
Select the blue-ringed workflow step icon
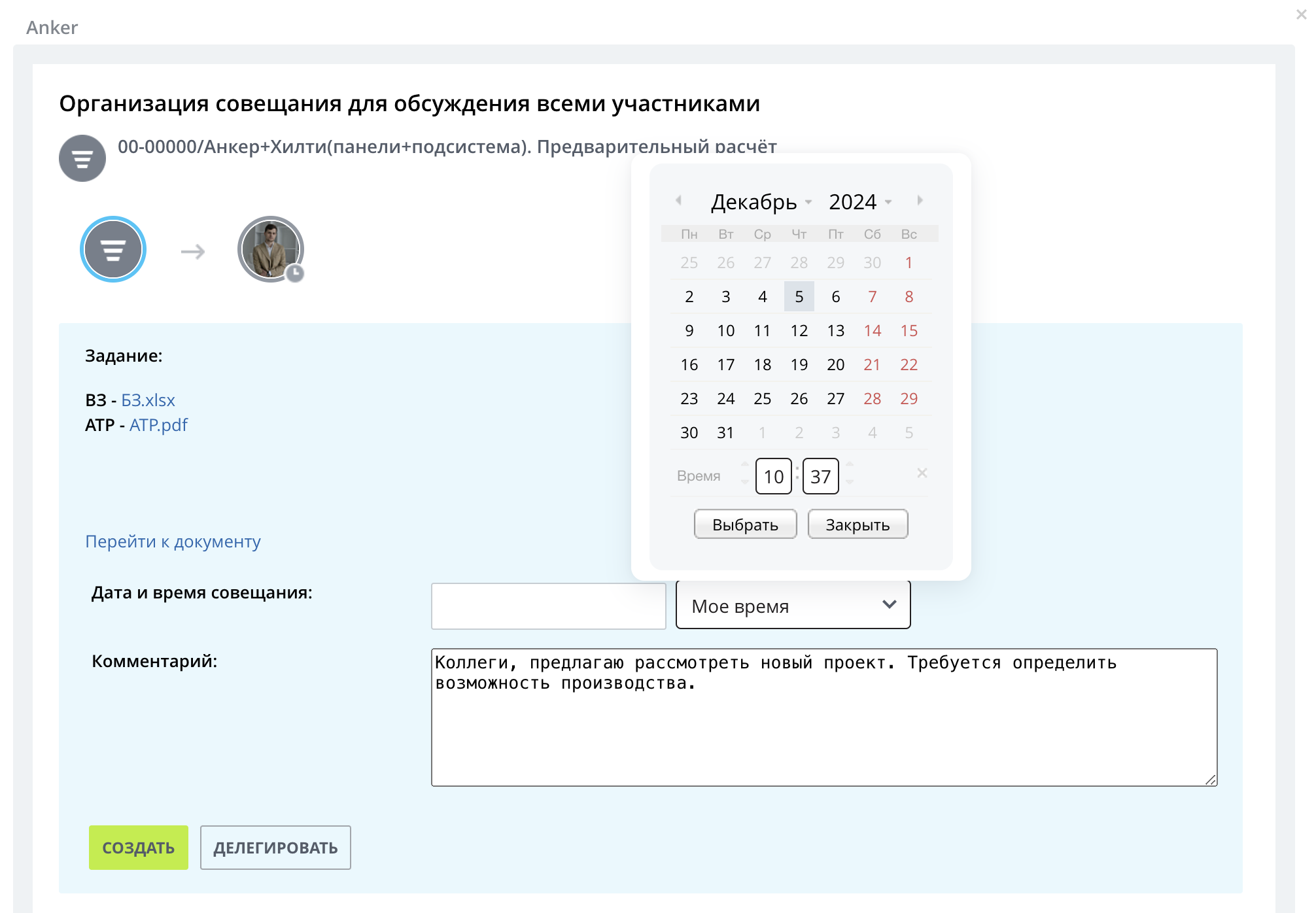click(x=113, y=249)
